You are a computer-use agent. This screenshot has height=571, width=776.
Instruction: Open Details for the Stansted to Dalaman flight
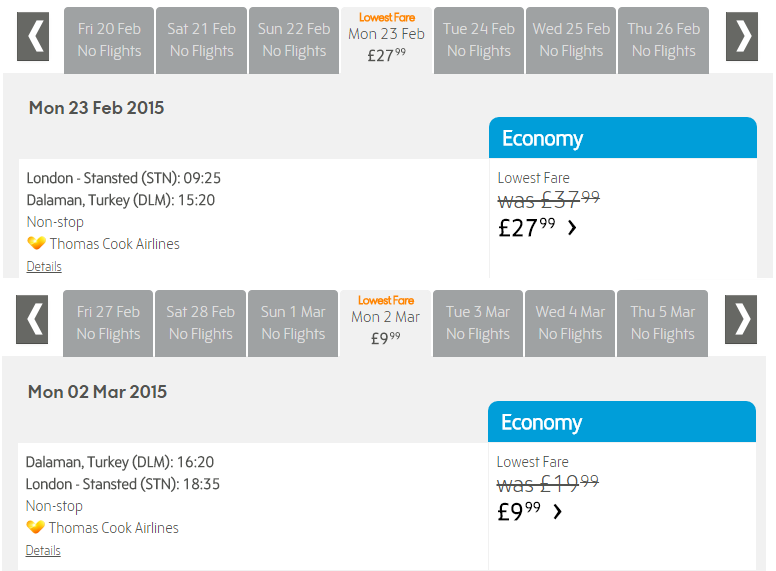44,267
